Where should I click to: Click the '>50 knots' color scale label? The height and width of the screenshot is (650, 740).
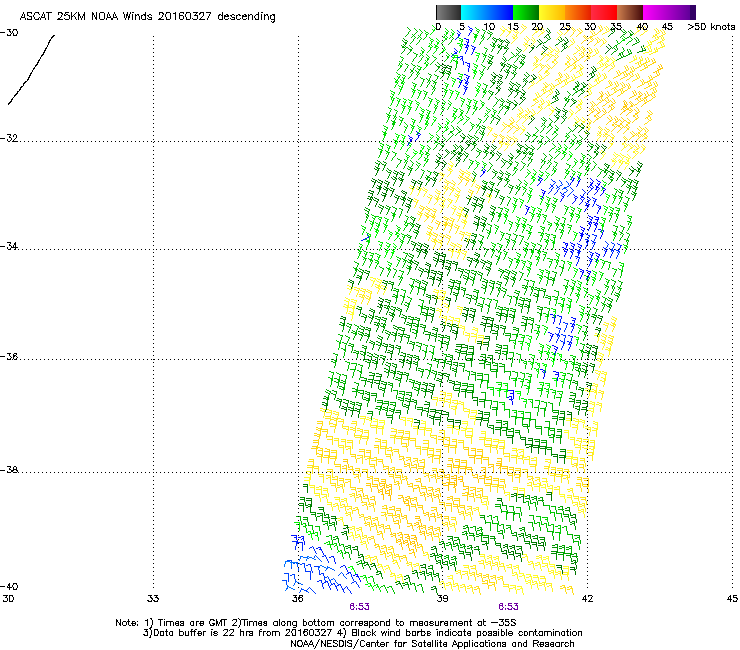[x=711, y=27]
